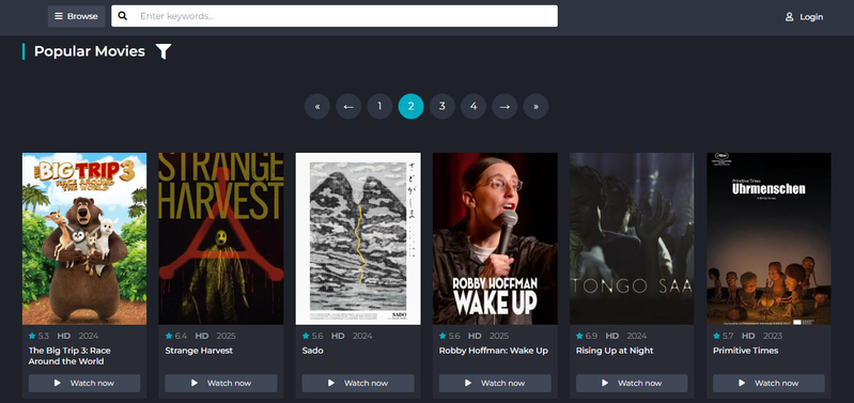Select highlighted page 2 in pagination
The width and height of the screenshot is (854, 403).
(411, 106)
